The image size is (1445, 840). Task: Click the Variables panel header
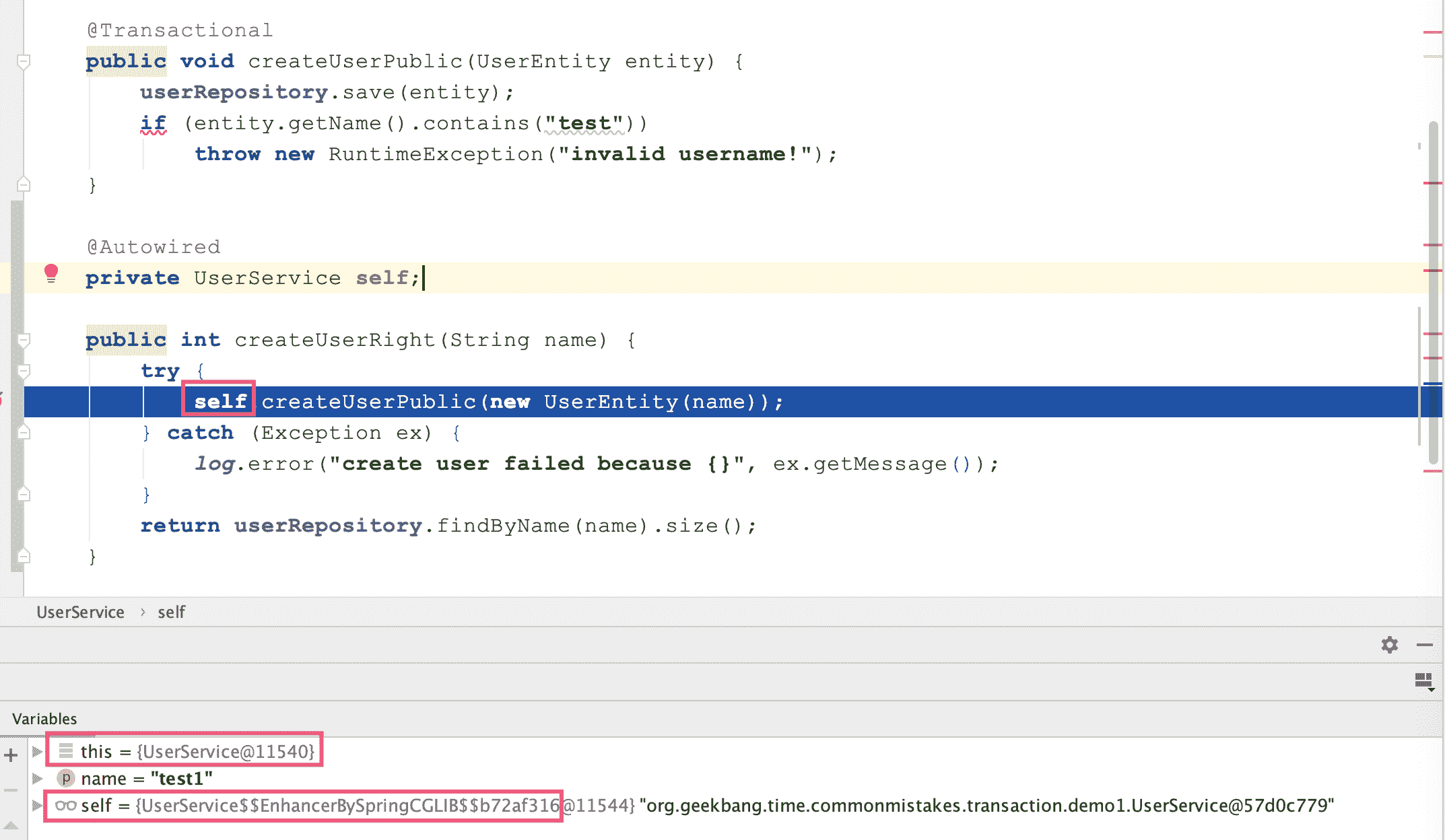click(x=44, y=719)
